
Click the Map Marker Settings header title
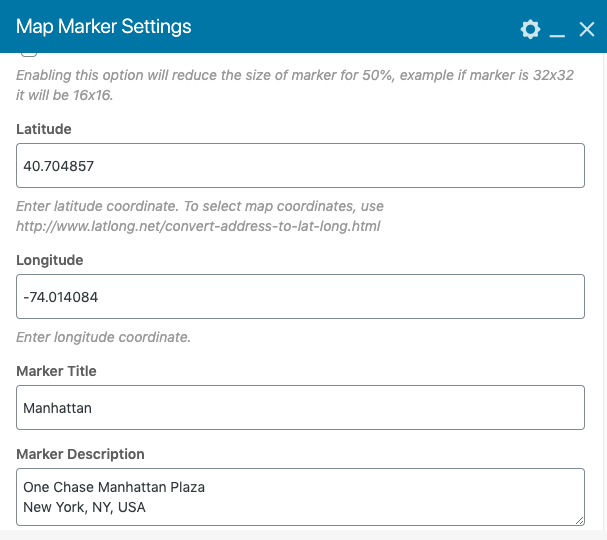[103, 27]
